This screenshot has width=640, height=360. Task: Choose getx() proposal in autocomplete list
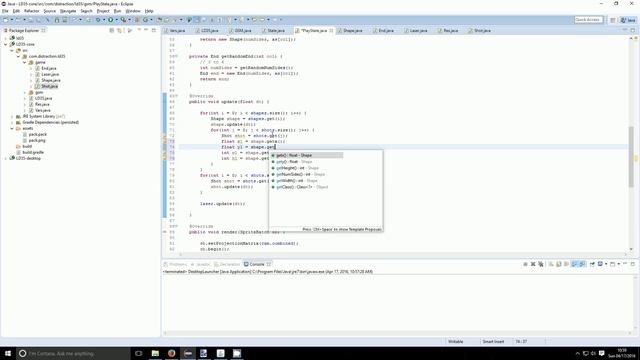coord(307,156)
